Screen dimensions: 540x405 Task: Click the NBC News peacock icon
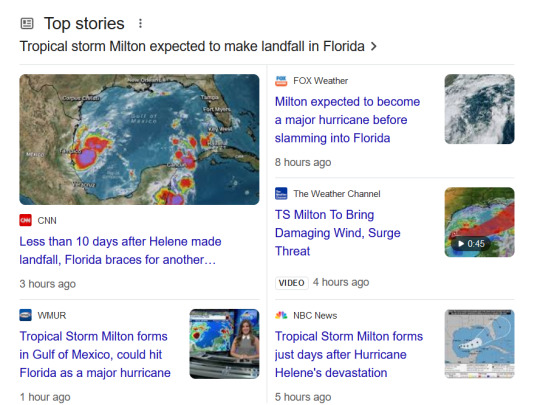[x=281, y=315]
